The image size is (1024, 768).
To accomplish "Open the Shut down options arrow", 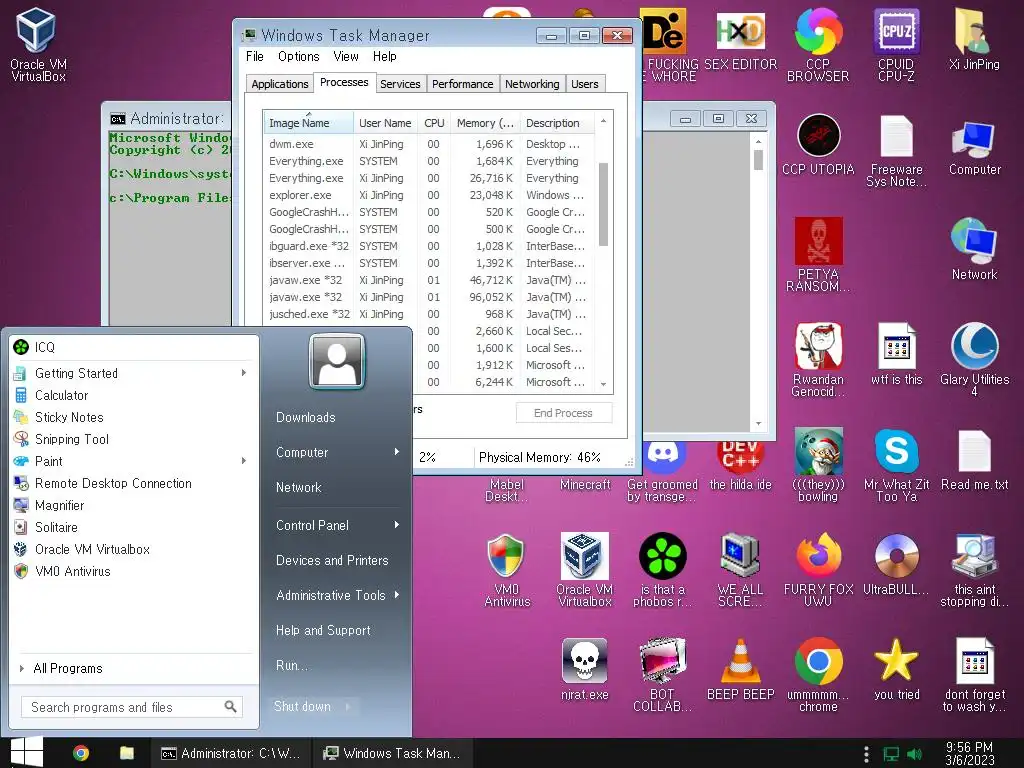I will click(x=347, y=706).
